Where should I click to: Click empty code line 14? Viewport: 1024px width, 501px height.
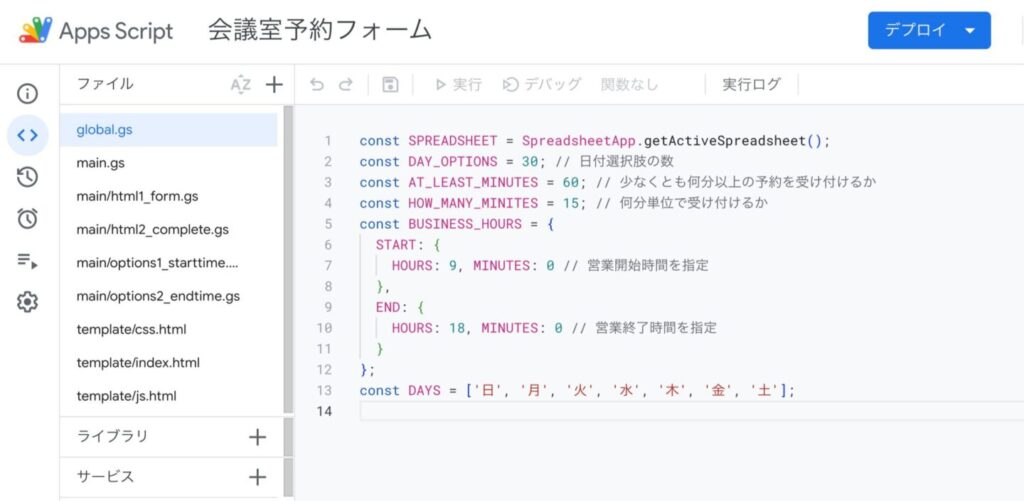click(x=691, y=411)
